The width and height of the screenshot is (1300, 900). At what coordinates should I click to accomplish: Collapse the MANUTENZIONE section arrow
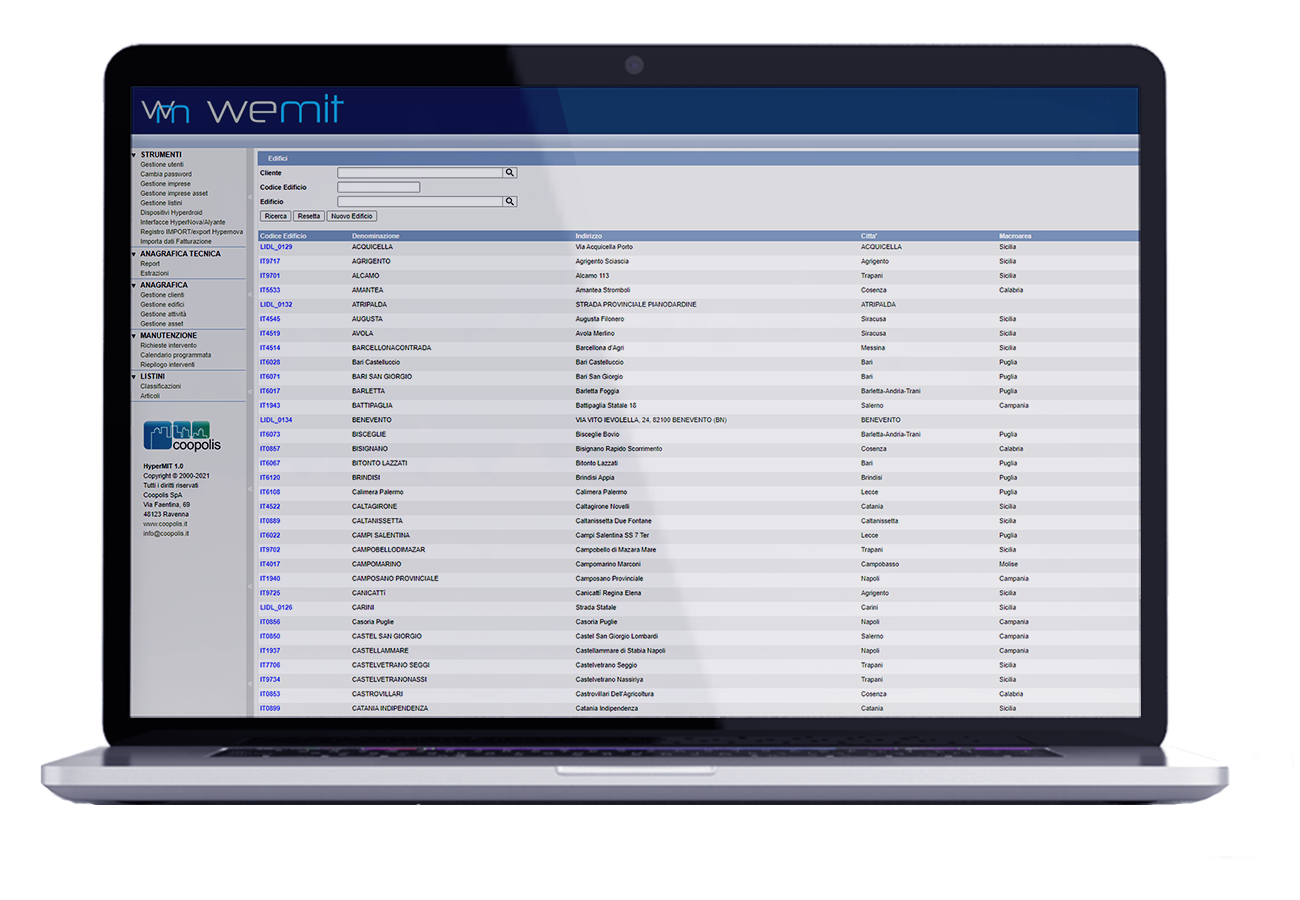pyautogui.click(x=134, y=336)
